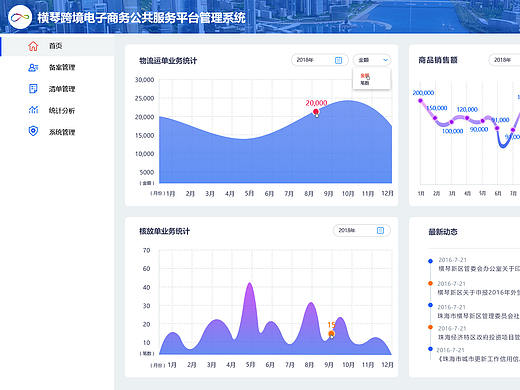Click 5月 axis label on 核放单 chart
Viewport: 520px width, 390px height.
tap(250, 365)
